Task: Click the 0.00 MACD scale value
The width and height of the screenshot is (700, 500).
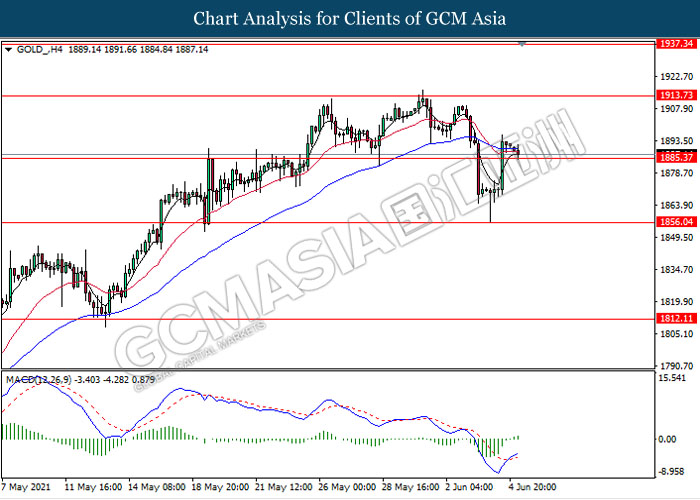Action: coord(667,439)
